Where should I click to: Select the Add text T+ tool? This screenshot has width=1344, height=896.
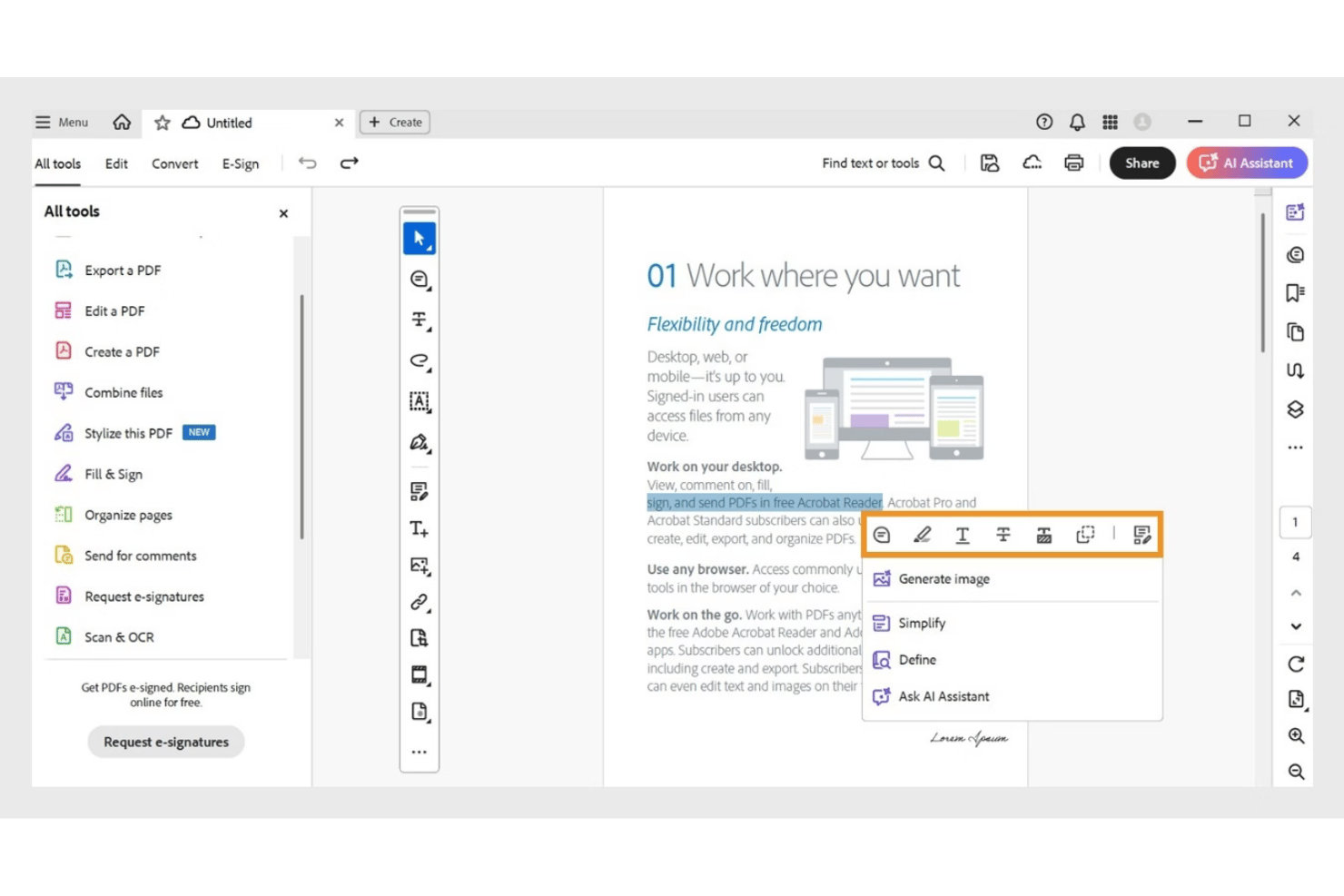[x=419, y=528]
